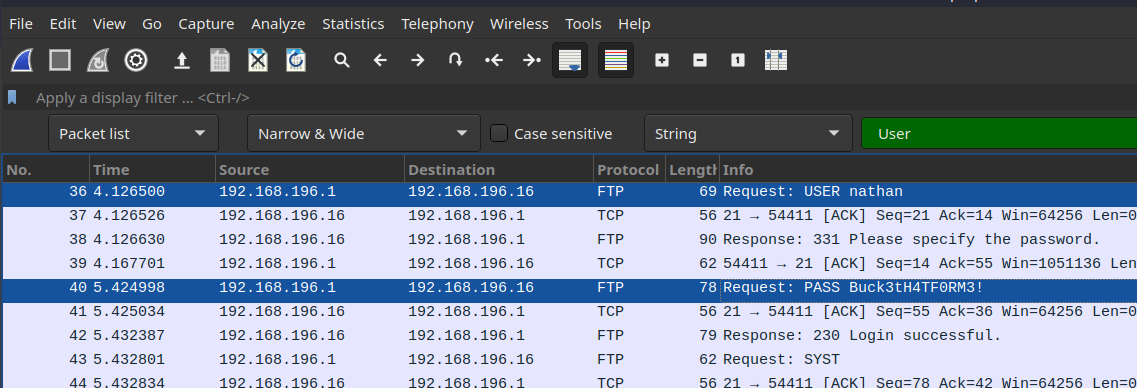Go to a specified packet

click(455, 60)
